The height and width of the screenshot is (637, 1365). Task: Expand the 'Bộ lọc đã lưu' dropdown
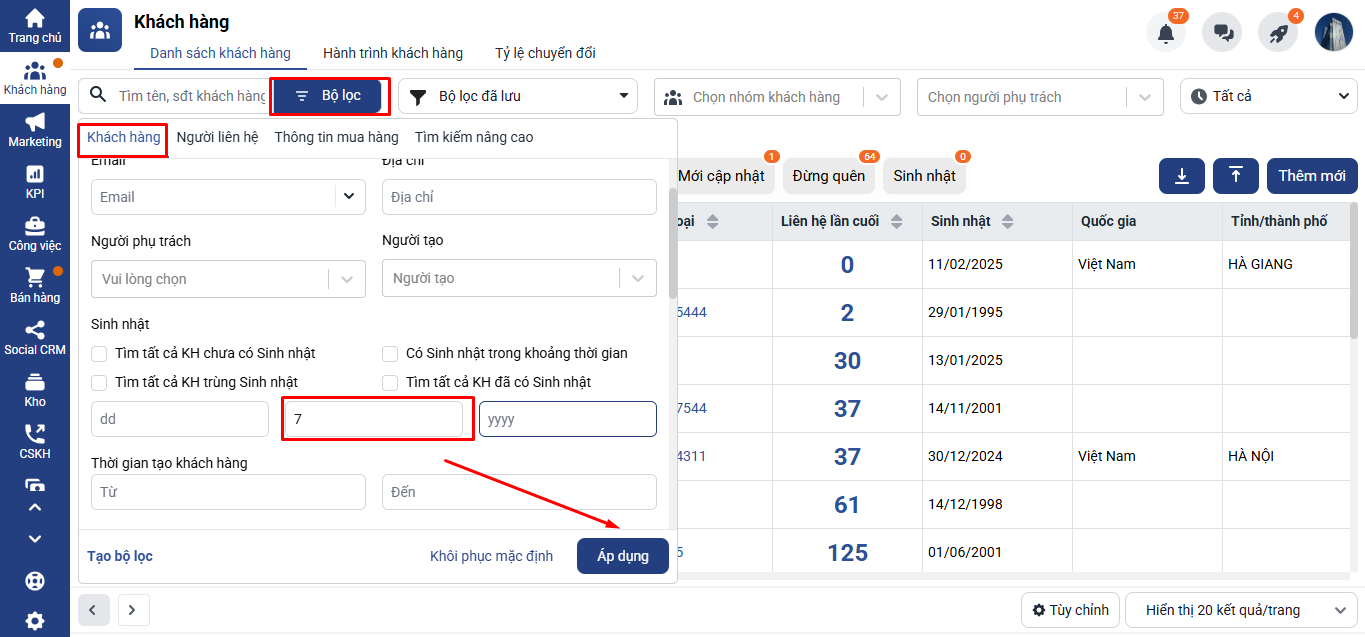pos(517,96)
